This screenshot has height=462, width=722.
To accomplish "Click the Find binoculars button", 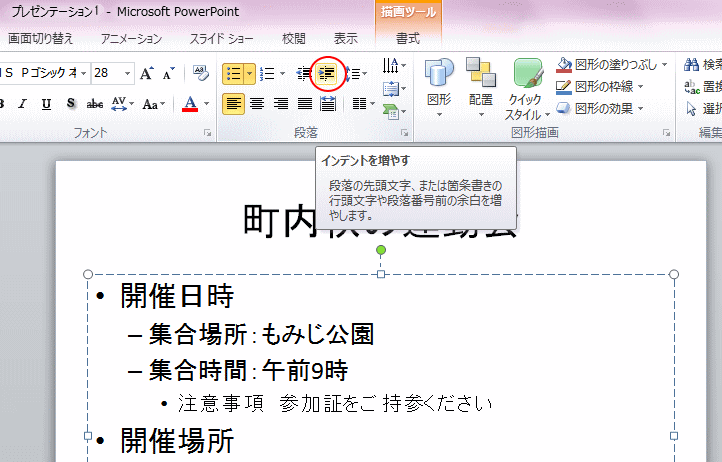I will 702,65.
